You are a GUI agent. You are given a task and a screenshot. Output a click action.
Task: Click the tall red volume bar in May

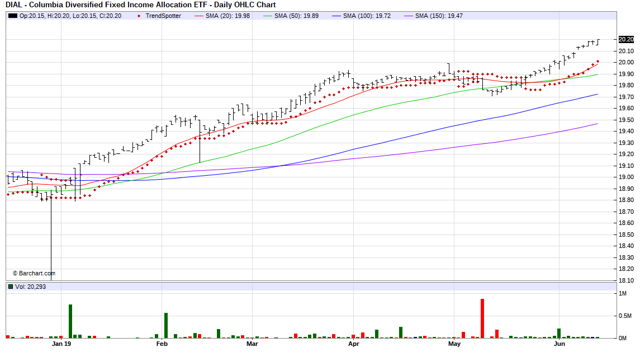482,319
